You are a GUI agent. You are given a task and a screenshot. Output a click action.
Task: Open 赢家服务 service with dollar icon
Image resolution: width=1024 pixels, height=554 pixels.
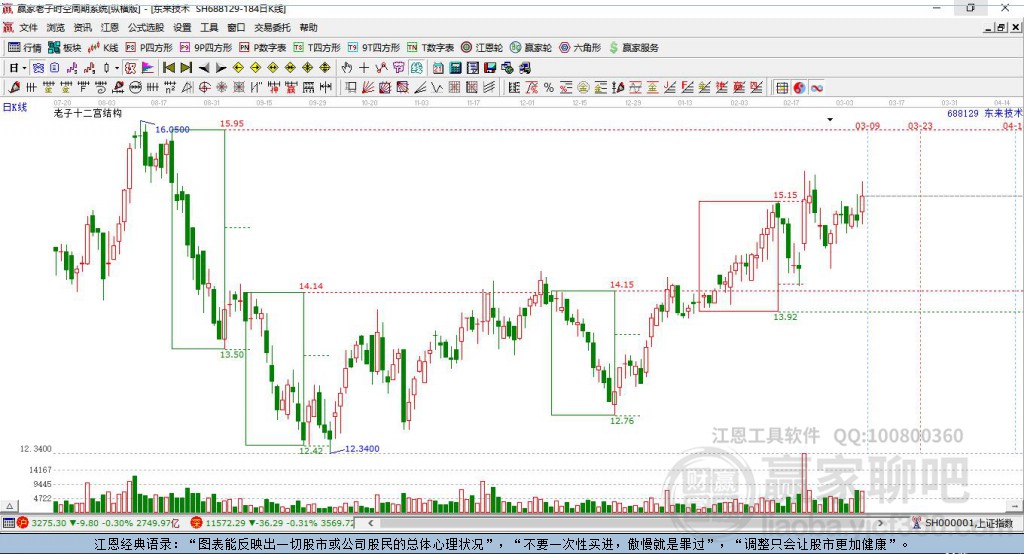[633, 48]
